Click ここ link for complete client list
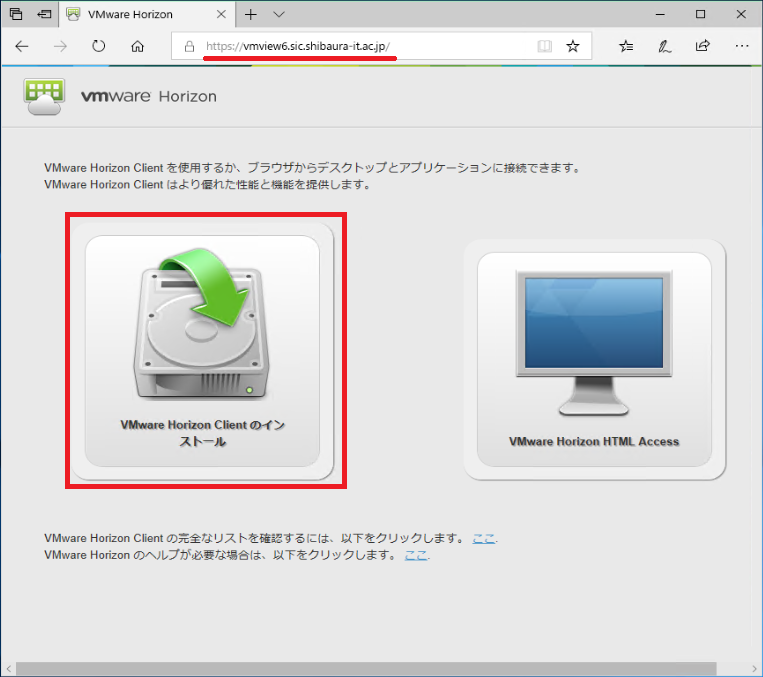 pos(484,538)
